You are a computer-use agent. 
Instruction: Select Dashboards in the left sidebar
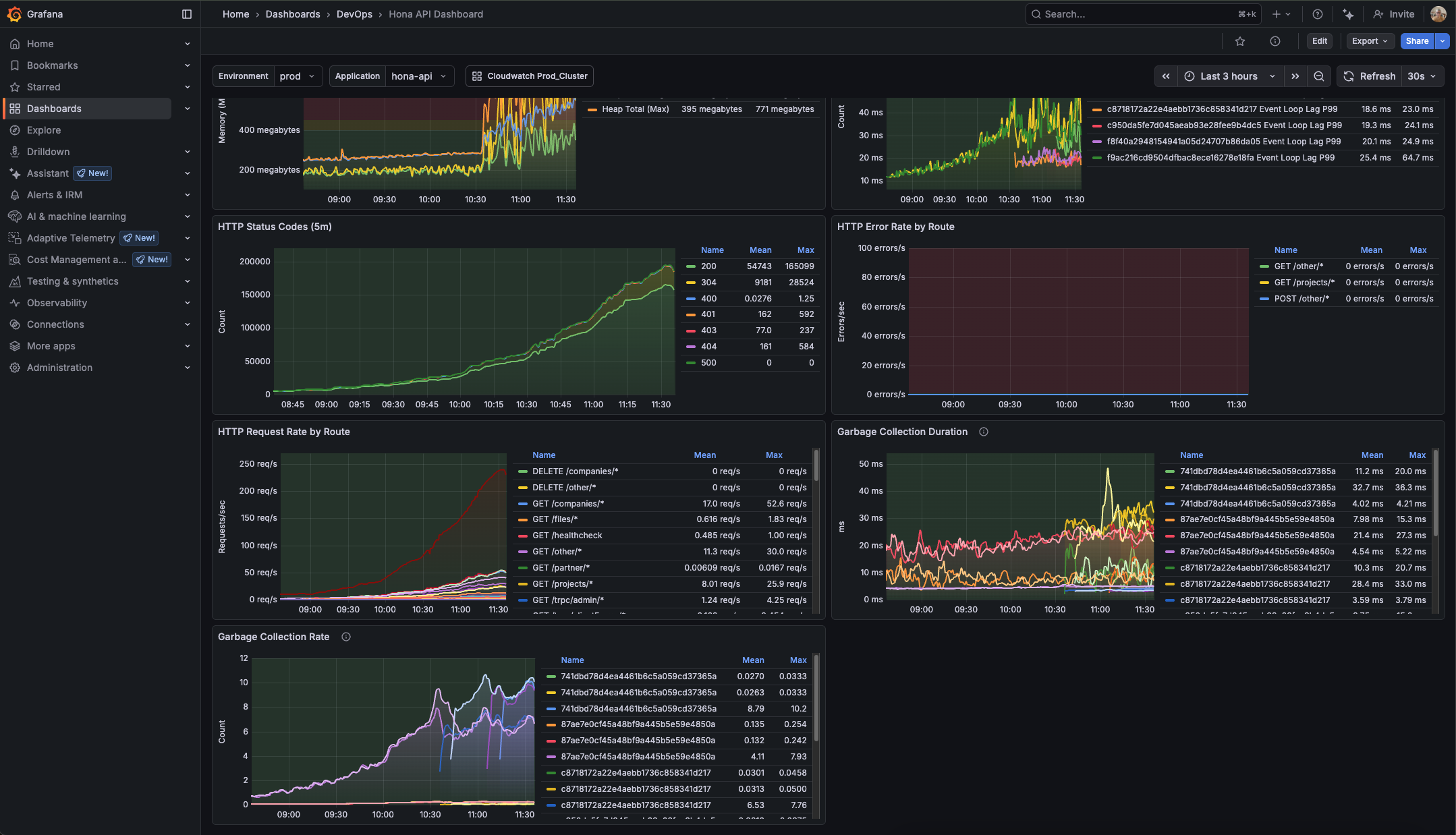click(x=54, y=108)
